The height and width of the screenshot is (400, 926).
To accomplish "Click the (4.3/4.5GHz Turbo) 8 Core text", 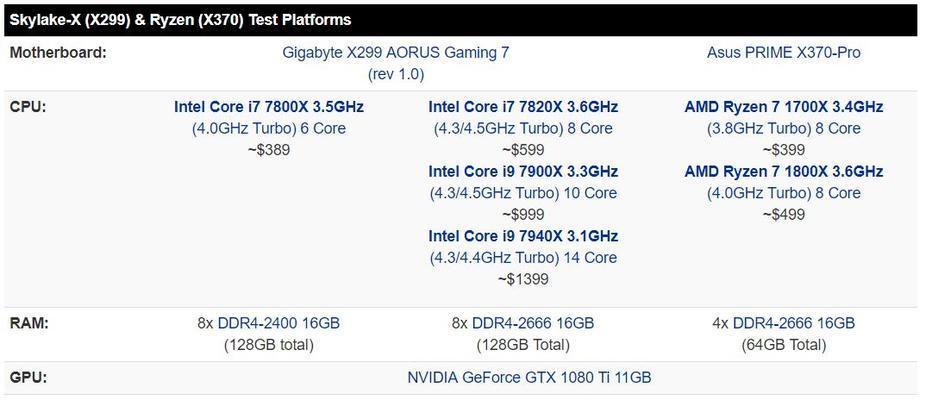I will (x=523, y=128).
